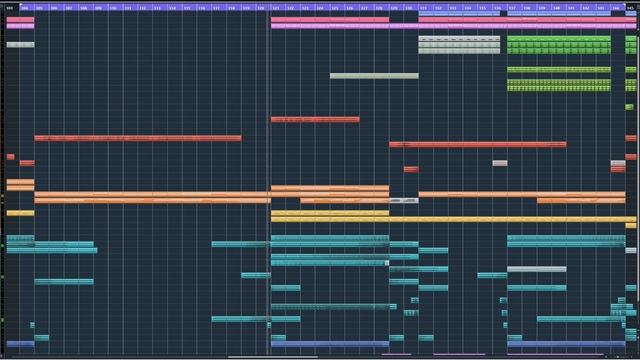
Task: Click bar 131 on the timeline ruler
Action: point(424,8)
